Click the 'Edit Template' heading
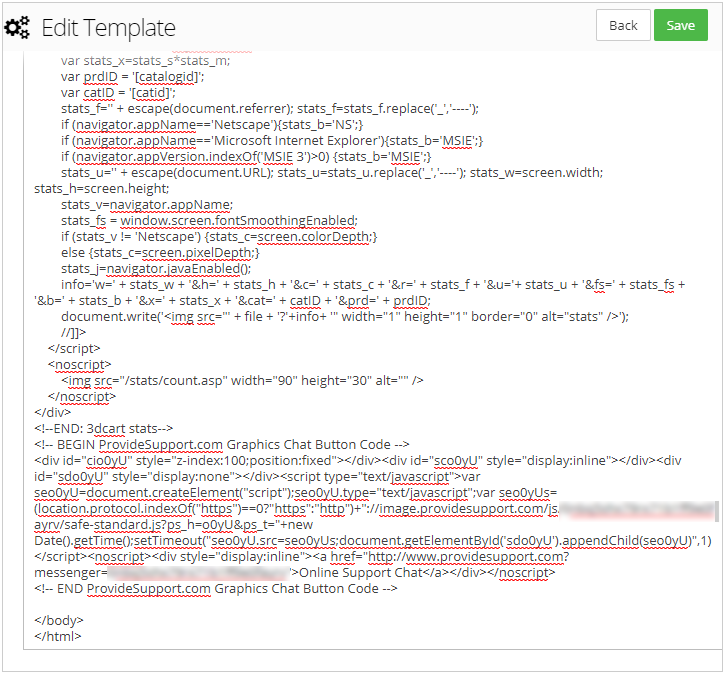This screenshot has width=725, height=675. point(109,28)
